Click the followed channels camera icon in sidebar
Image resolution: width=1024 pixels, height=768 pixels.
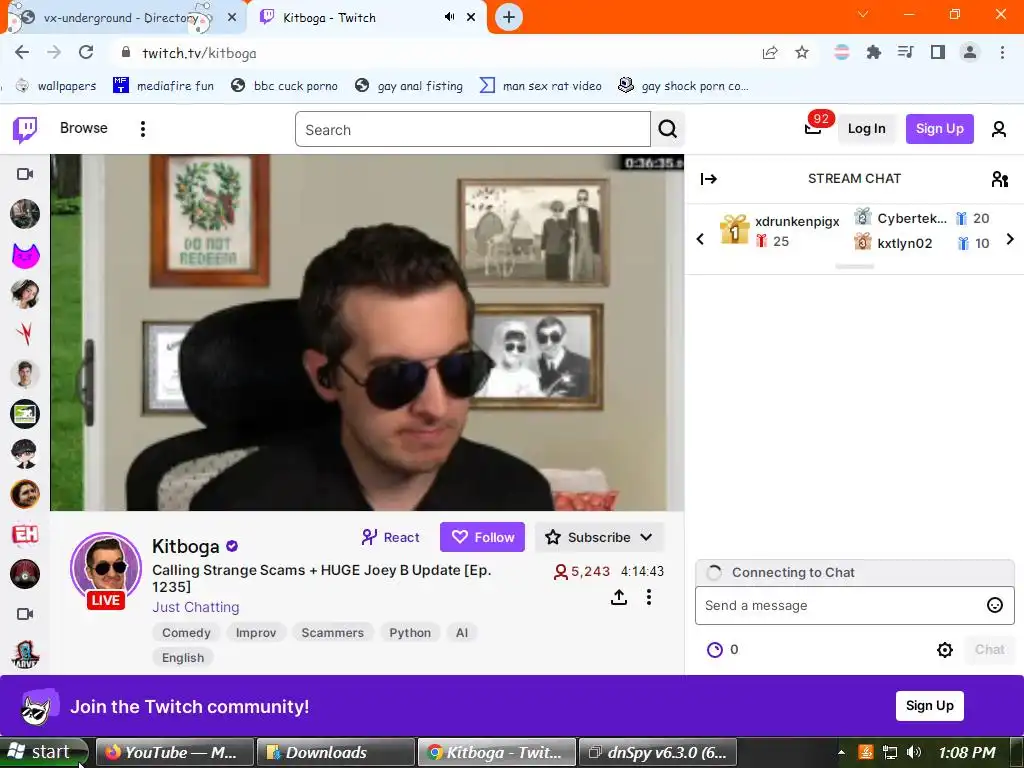[25, 174]
